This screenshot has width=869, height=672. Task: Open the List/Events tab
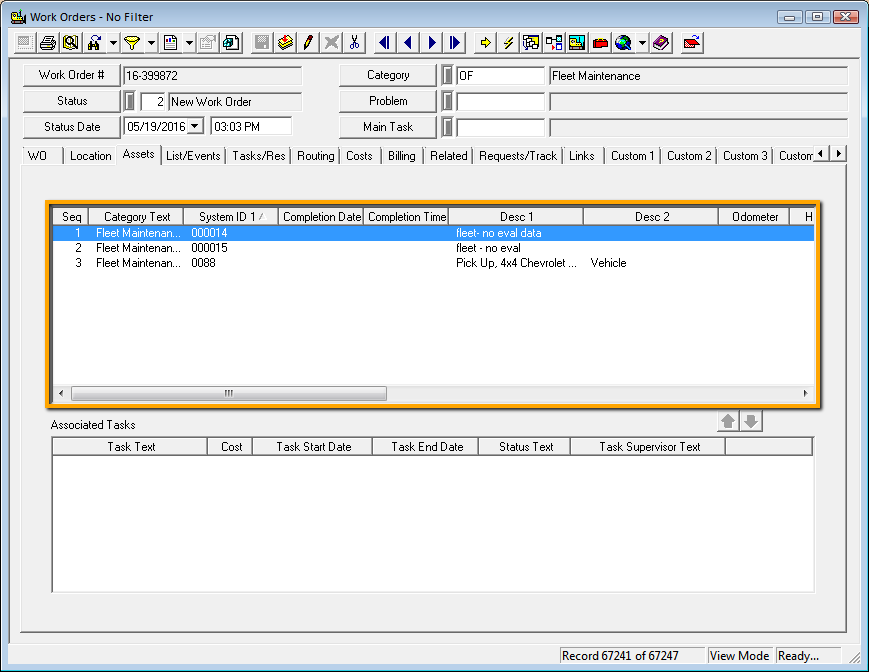193,156
